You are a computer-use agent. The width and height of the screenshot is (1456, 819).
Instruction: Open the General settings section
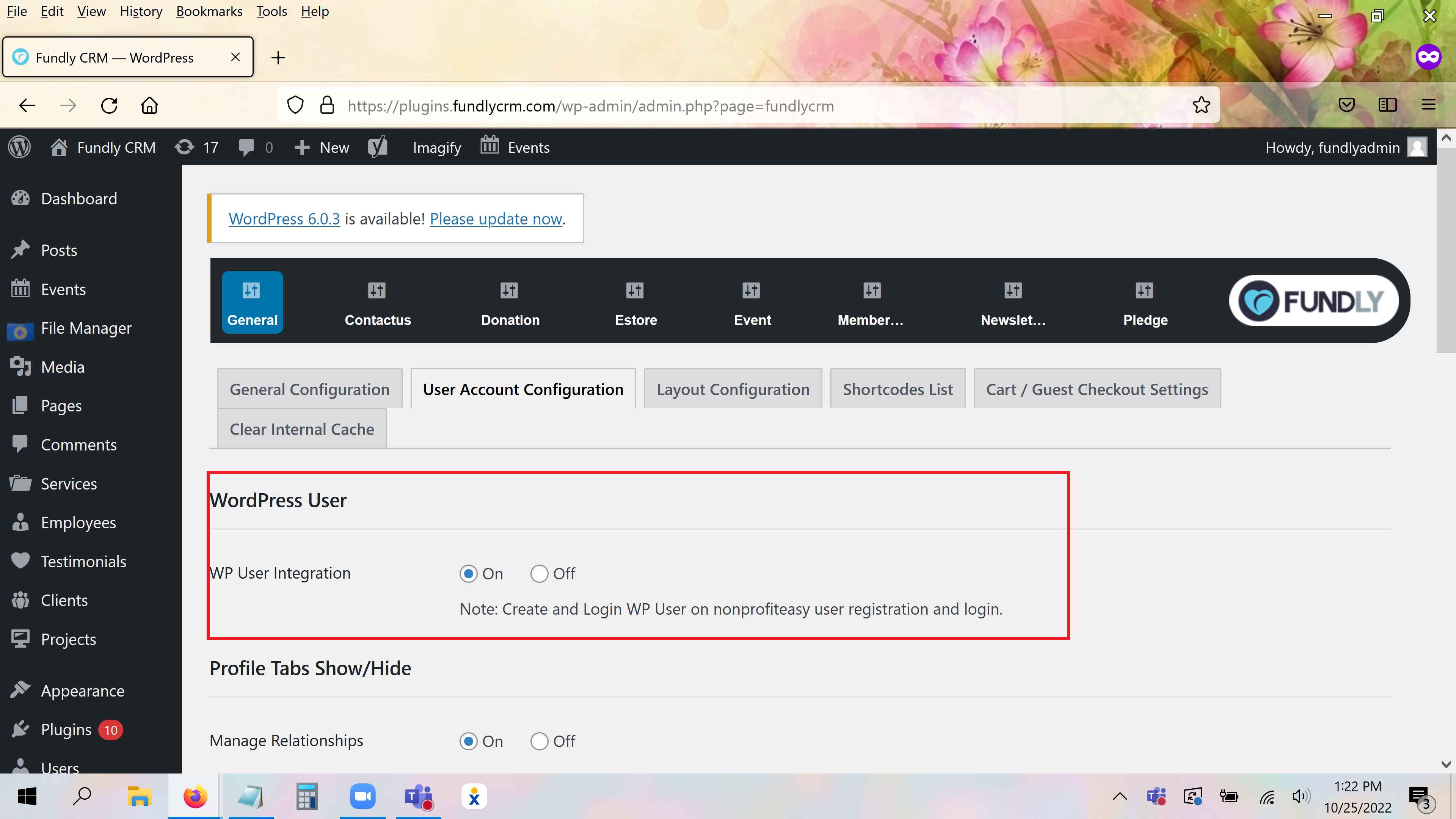(x=252, y=303)
